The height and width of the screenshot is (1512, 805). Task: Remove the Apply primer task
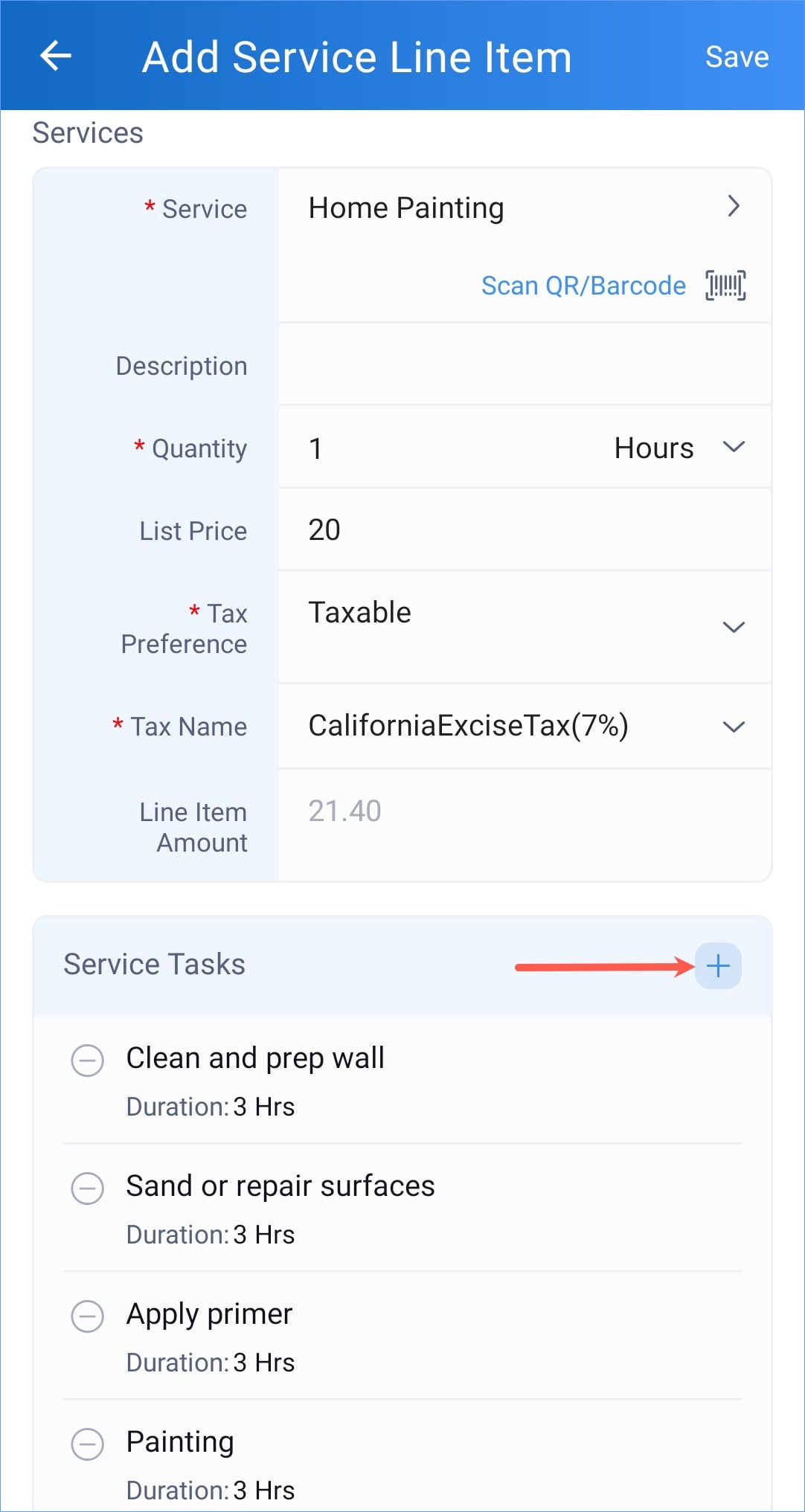click(x=87, y=1316)
